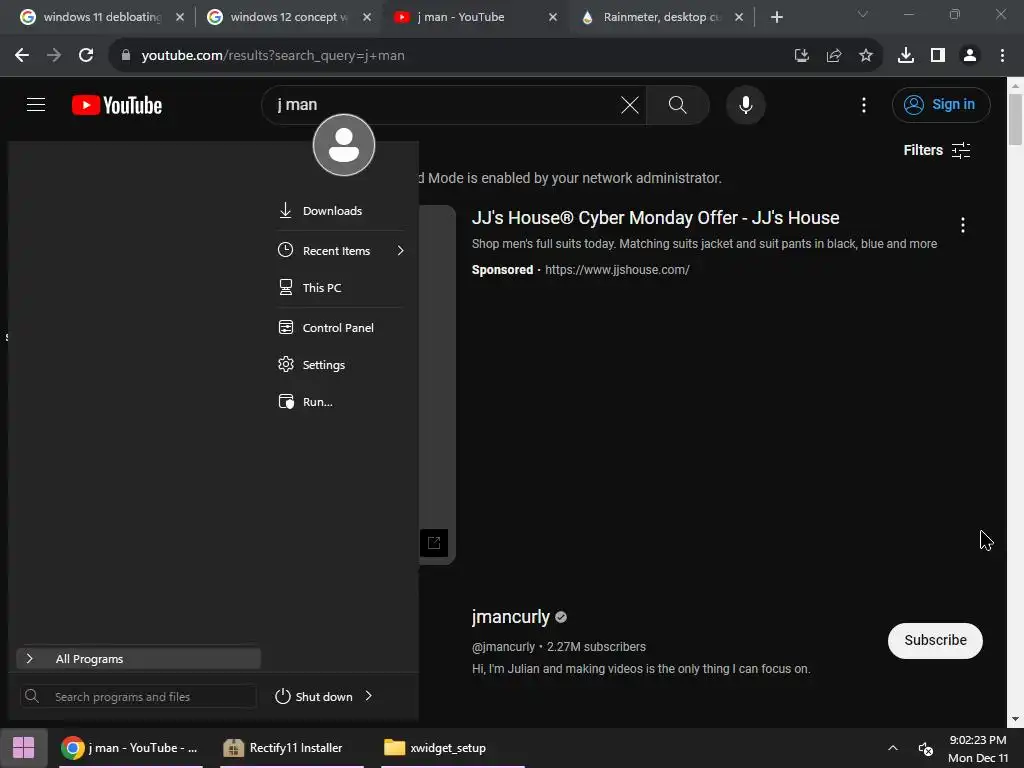Switch to the Rectify11 Installer taskbar item
The image size is (1024, 768).
pyautogui.click(x=291, y=748)
